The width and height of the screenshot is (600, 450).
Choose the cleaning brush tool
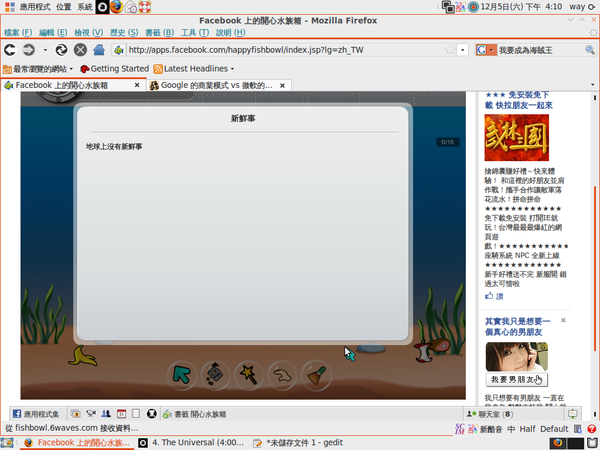pyautogui.click(x=316, y=375)
